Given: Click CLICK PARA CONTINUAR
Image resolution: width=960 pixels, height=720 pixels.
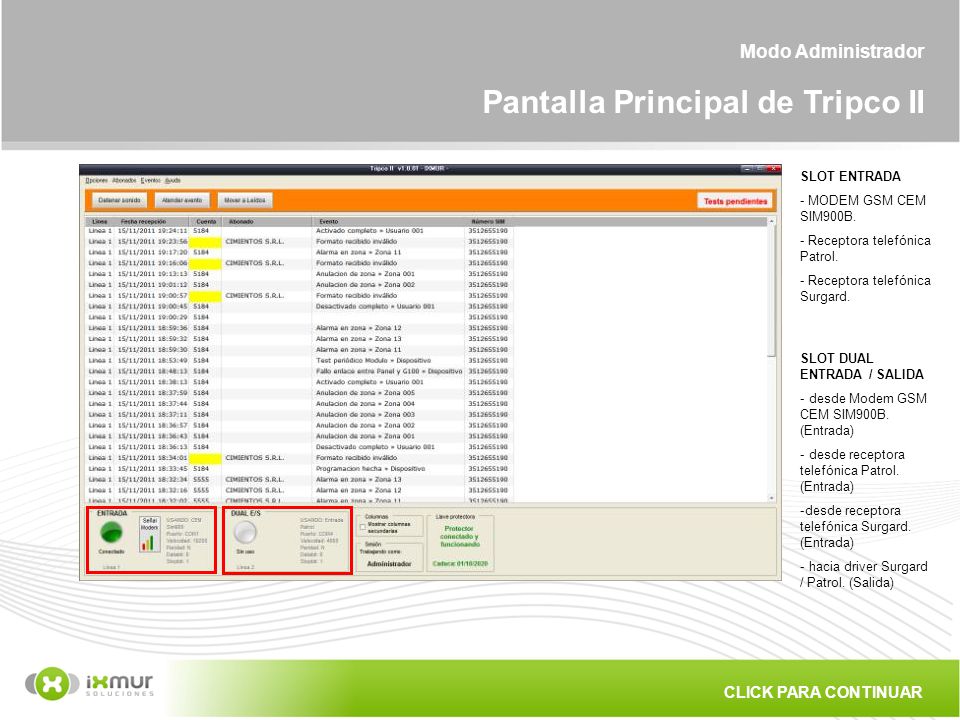Looking at the screenshot, I should tap(822, 692).
